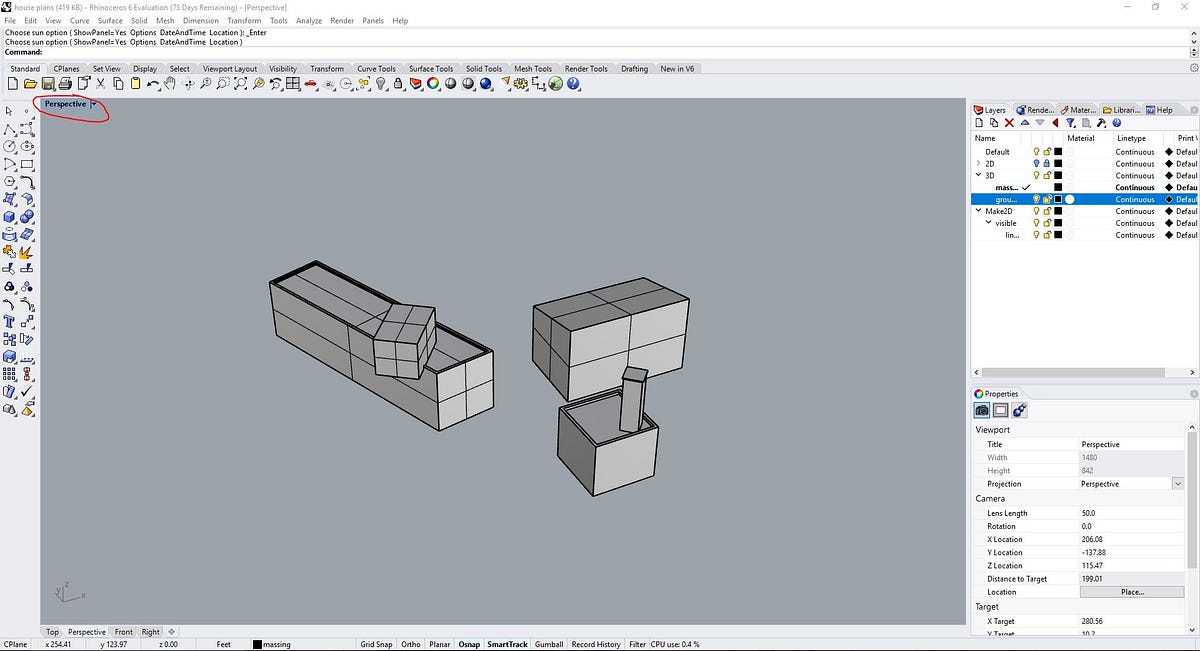Turn off the 2D layer visibility bulb
This screenshot has height=651, width=1200.
[x=1036, y=163]
